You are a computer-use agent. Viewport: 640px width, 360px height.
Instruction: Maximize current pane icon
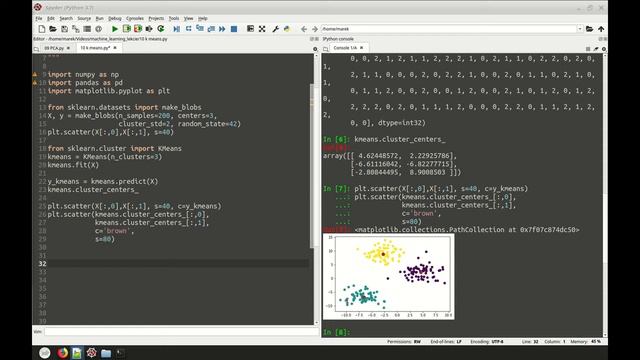pos(250,29)
